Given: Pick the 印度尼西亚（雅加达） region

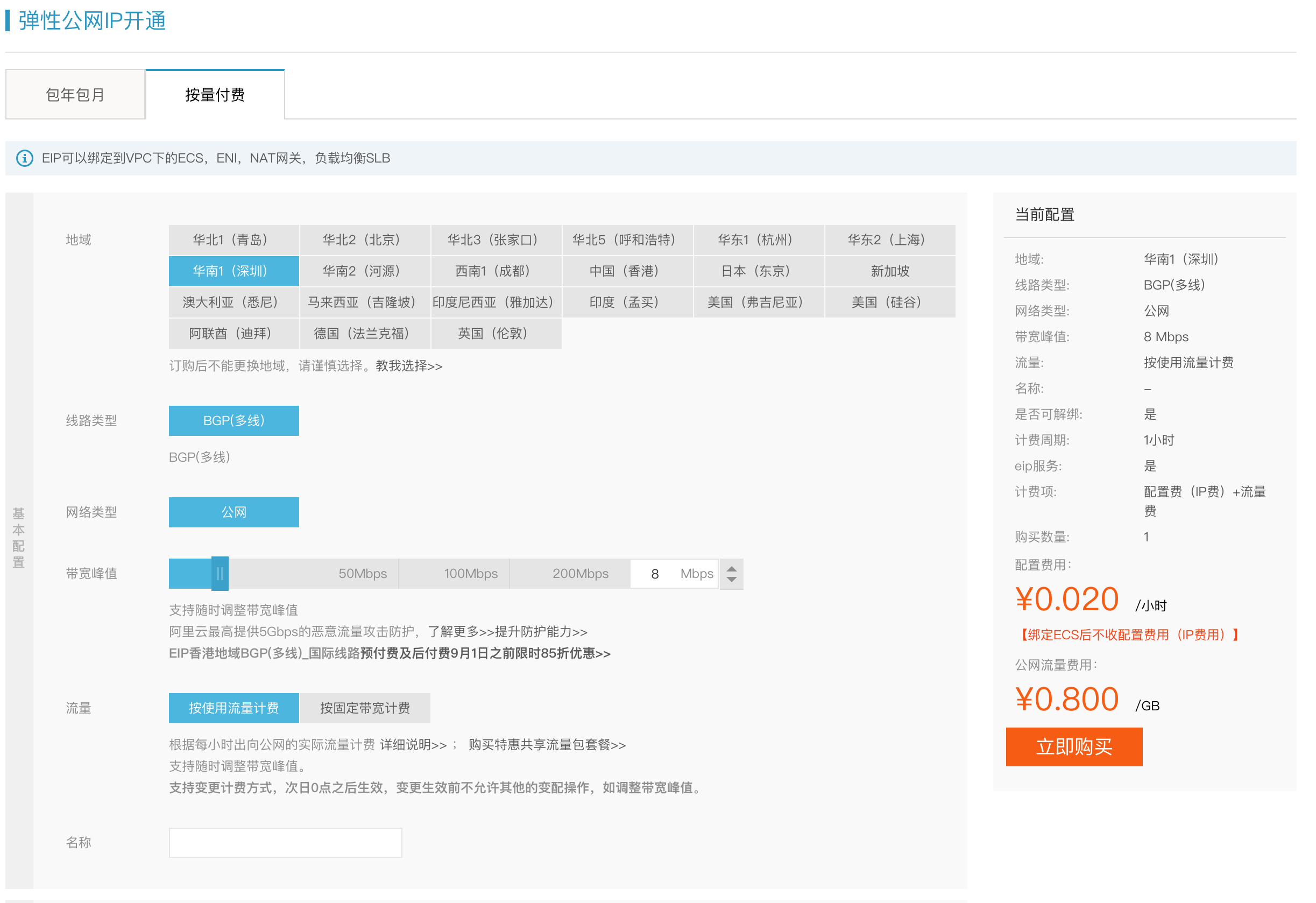Looking at the screenshot, I should coord(497,302).
